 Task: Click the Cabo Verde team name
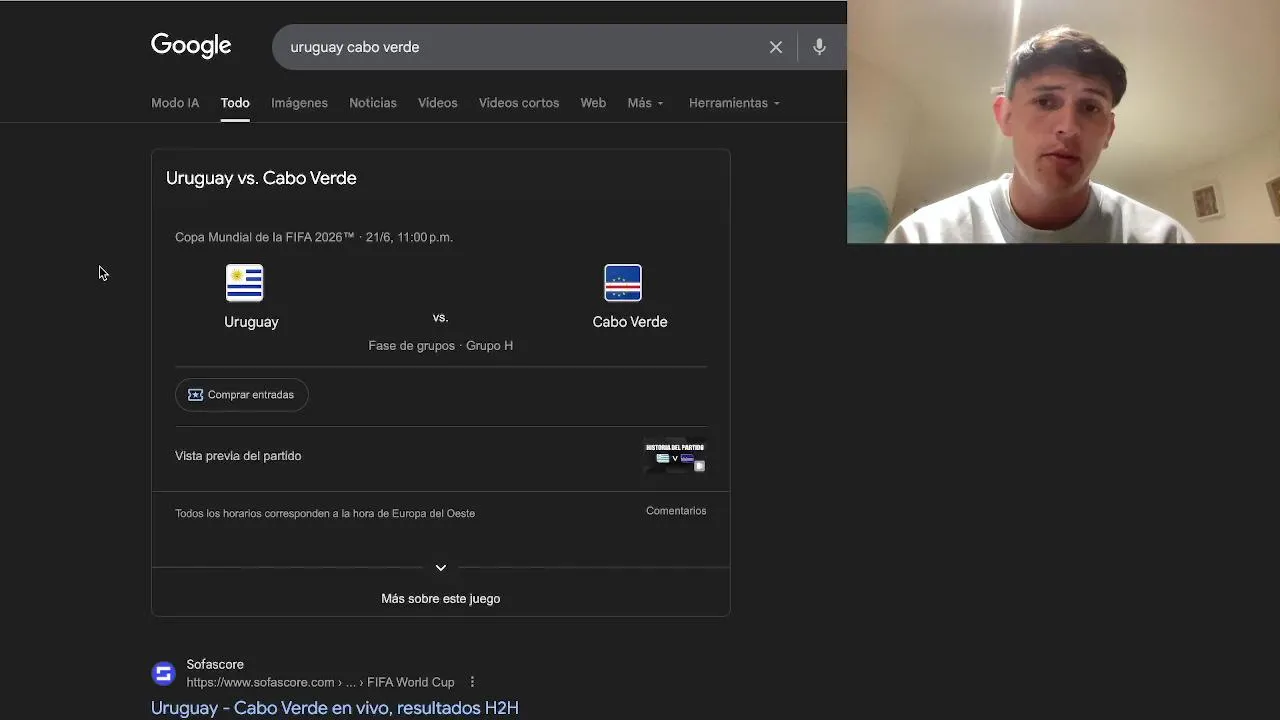(630, 322)
